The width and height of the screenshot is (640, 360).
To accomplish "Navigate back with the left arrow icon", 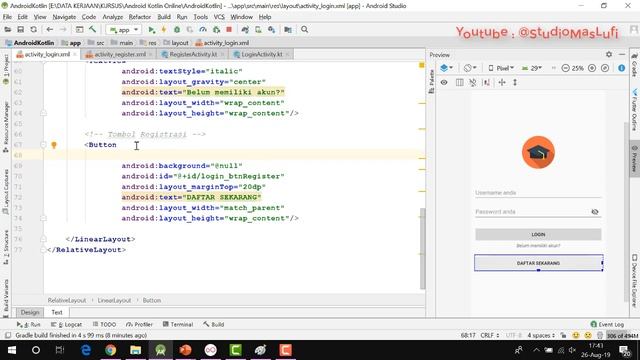I will tap(50, 29).
